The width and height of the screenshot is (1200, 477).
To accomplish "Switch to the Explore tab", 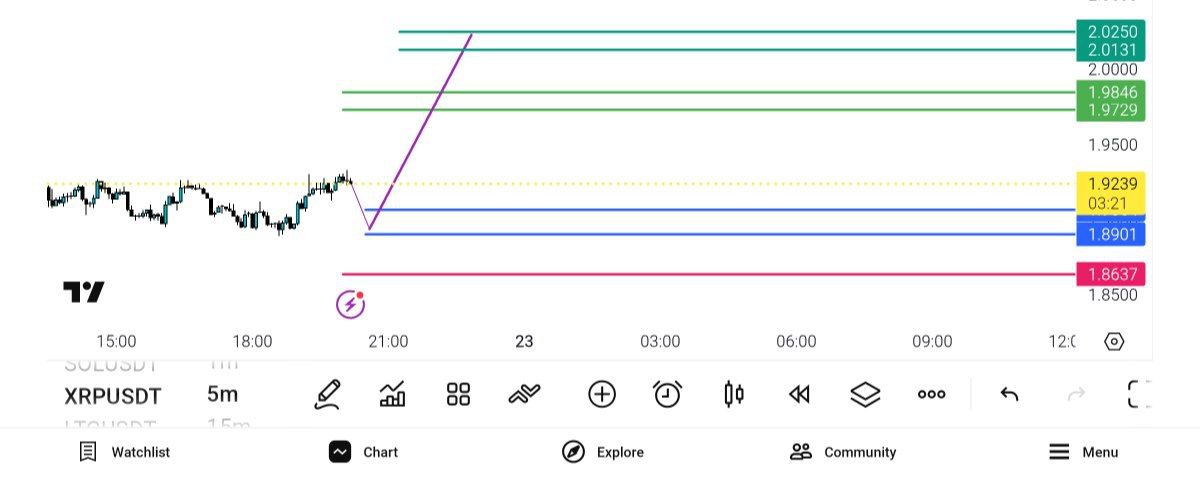I will click(603, 452).
